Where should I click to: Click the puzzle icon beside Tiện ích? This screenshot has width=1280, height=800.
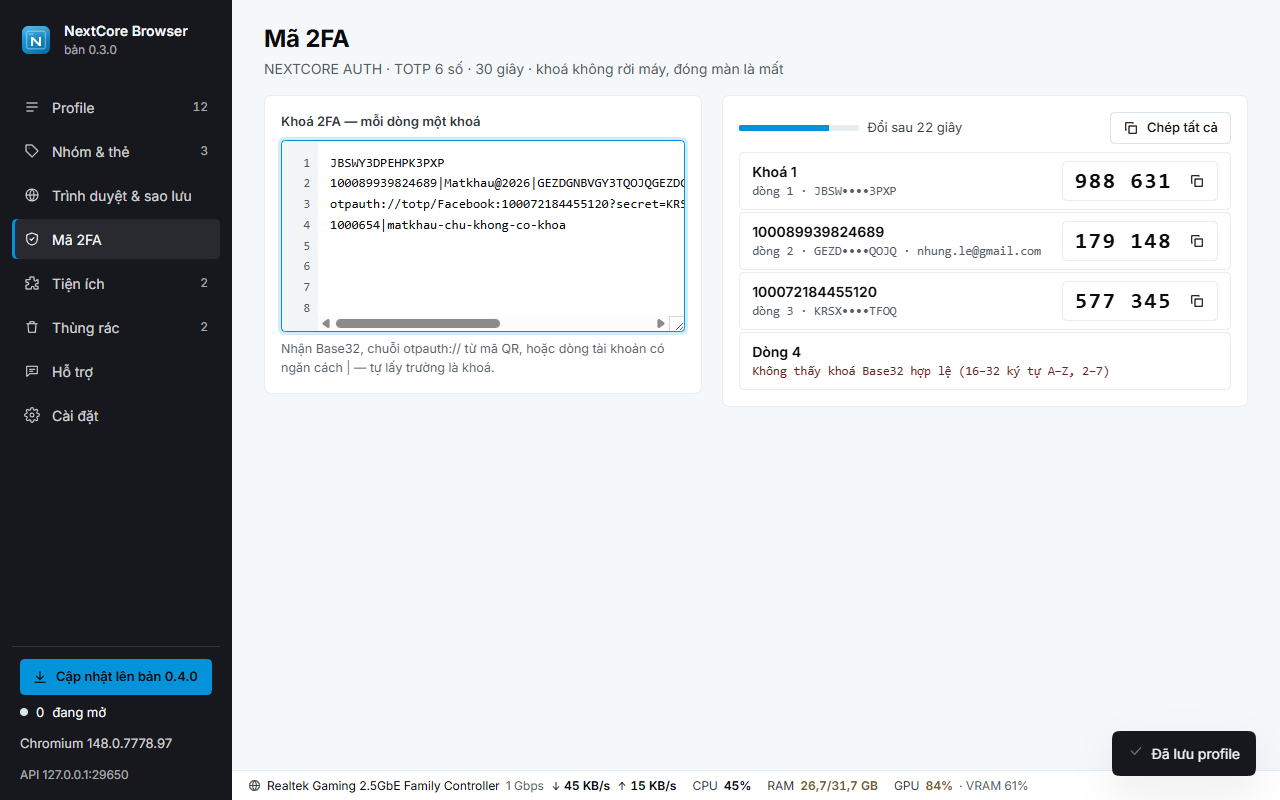(32, 284)
